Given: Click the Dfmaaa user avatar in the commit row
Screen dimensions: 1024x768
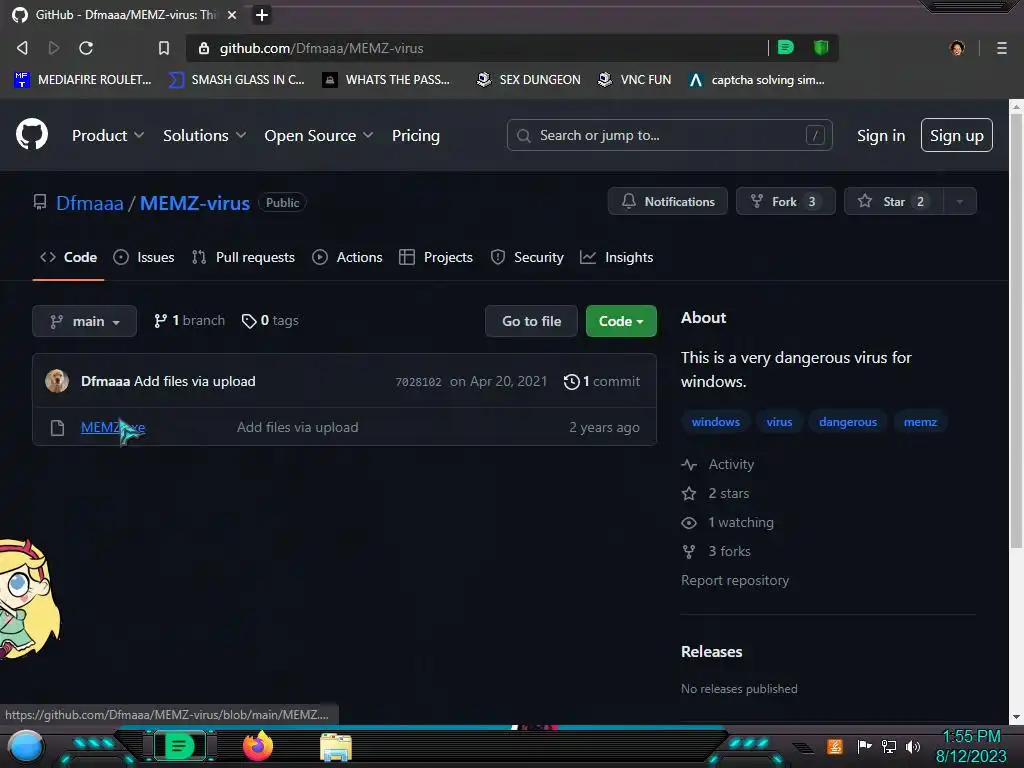Looking at the screenshot, I should [x=57, y=381].
